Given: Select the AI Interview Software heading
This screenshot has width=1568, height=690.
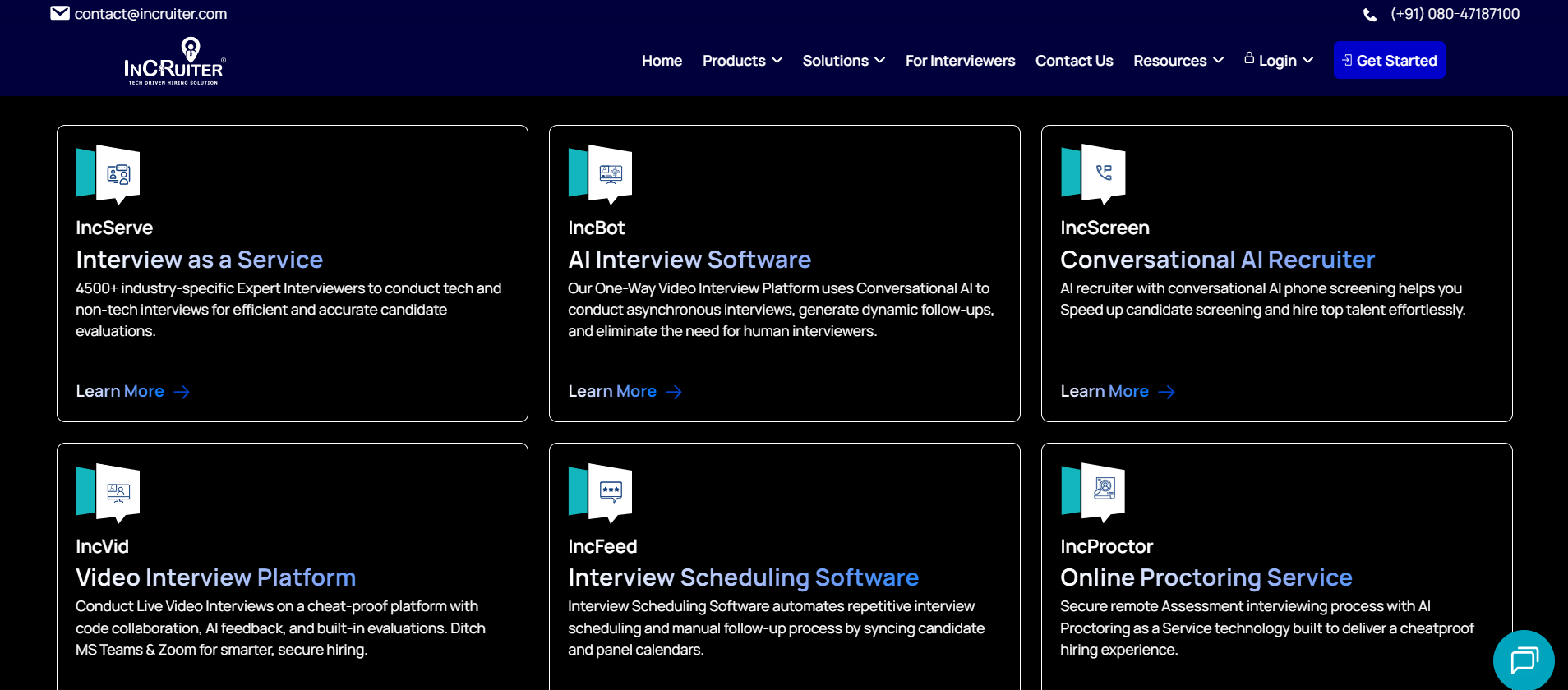Looking at the screenshot, I should point(689,260).
